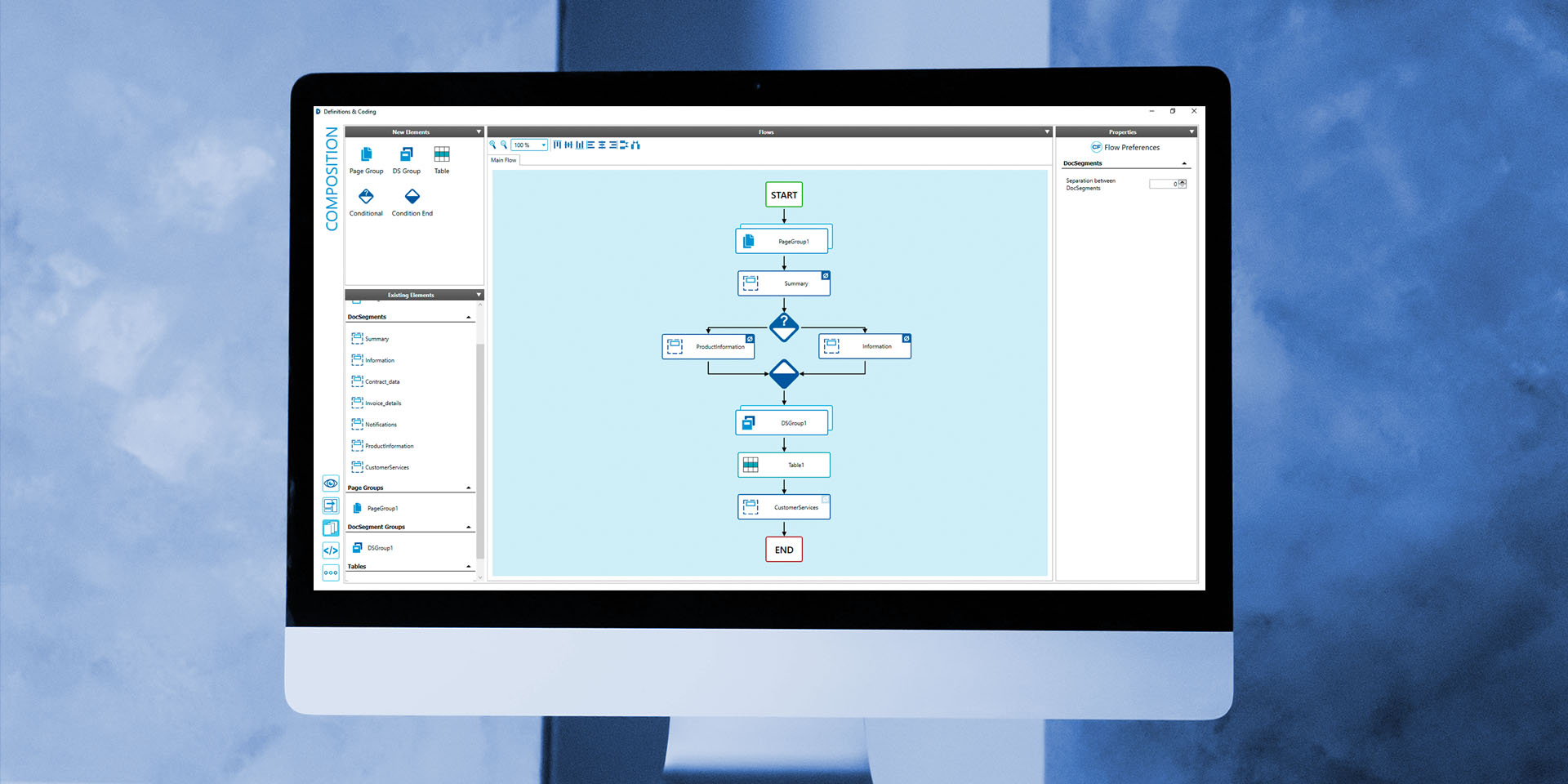1568x784 pixels.
Task: Select the Information node in the flow
Action: click(x=865, y=346)
